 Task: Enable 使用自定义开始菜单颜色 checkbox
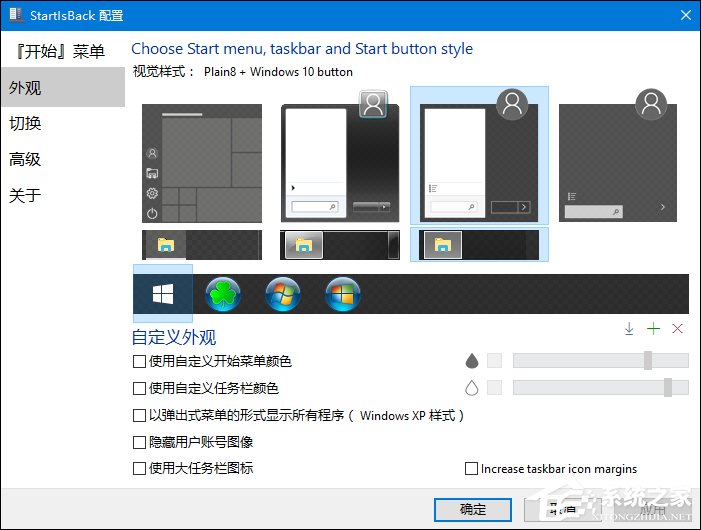click(x=139, y=361)
